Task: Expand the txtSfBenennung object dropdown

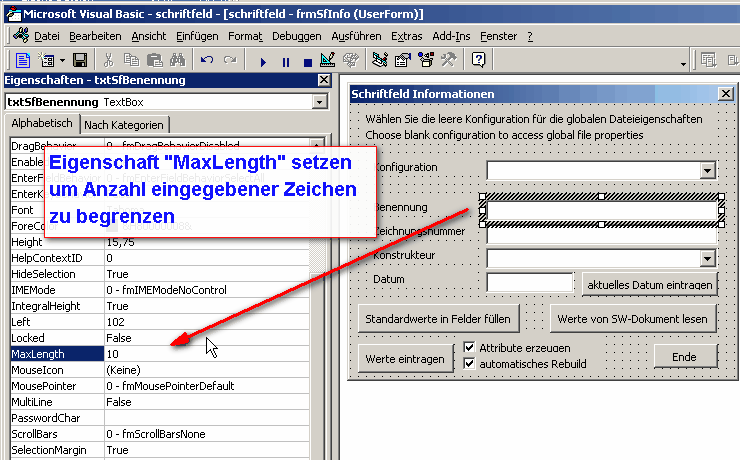Action: point(320,102)
